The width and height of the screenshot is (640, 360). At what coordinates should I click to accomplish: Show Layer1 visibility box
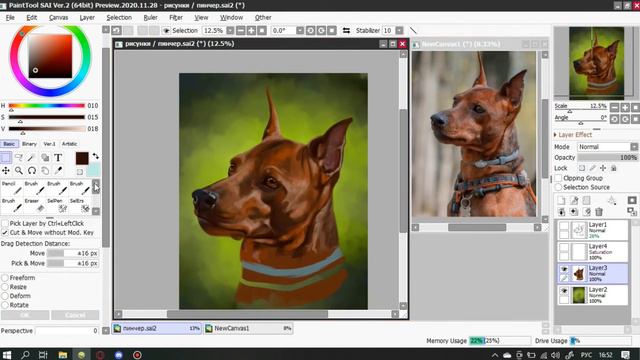pyautogui.click(x=564, y=226)
